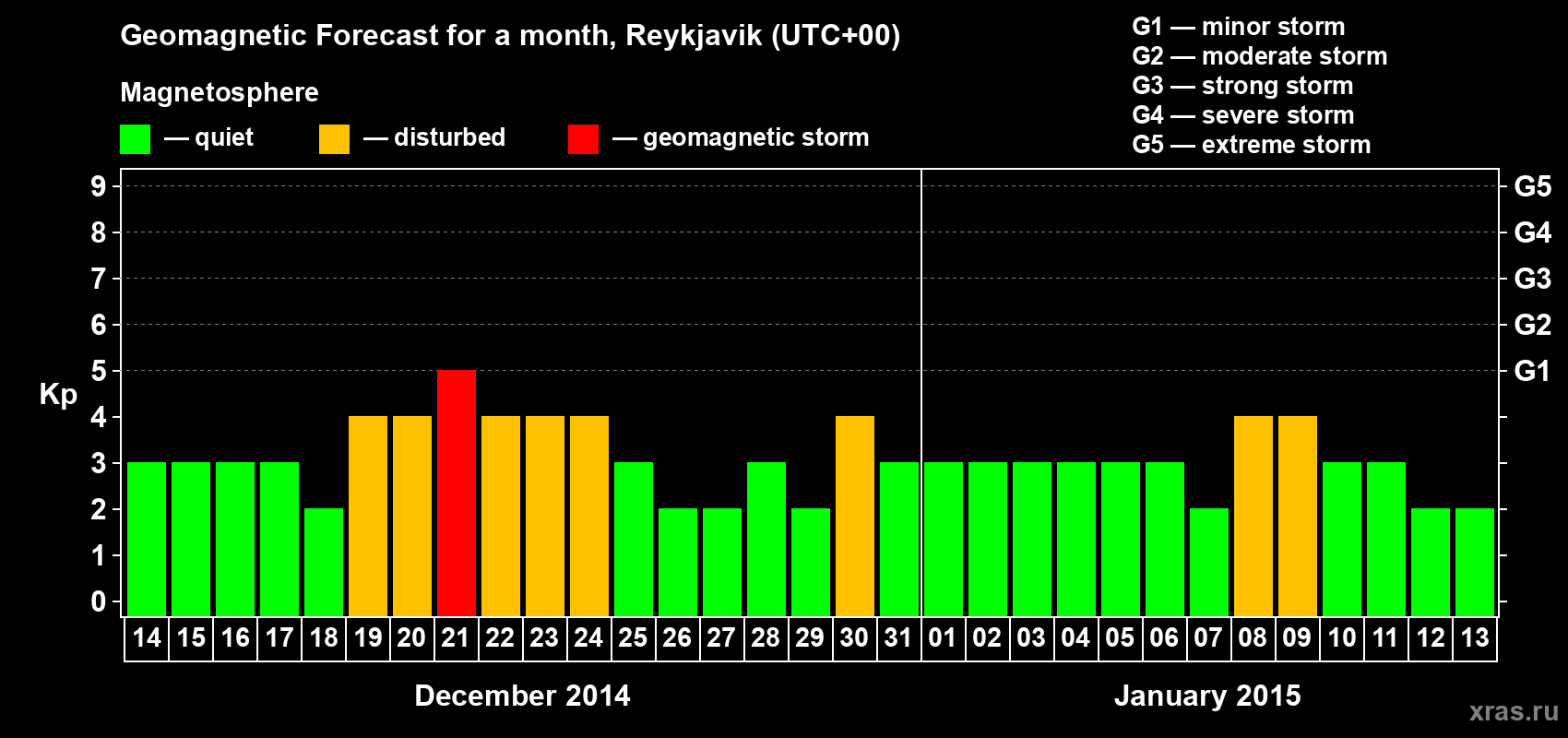Click the date cell "16" on the axis
Viewport: 1568px width, 738px height.
(235, 638)
